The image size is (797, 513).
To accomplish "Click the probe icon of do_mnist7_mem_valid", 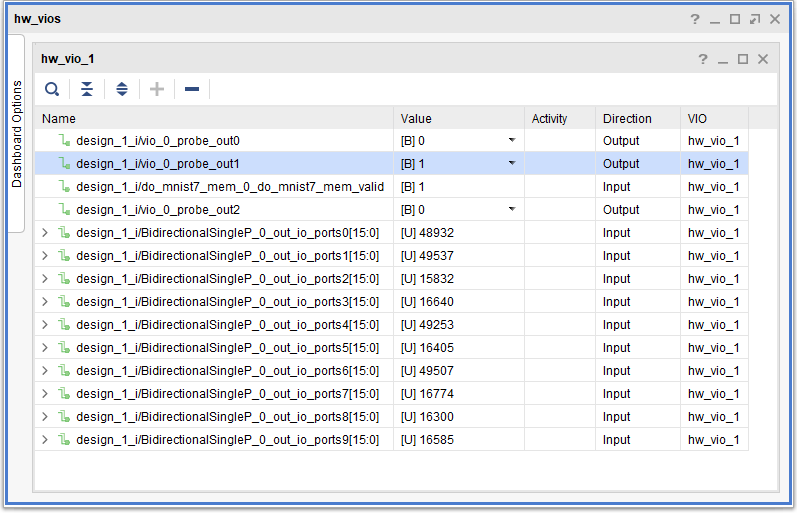I will (64, 186).
